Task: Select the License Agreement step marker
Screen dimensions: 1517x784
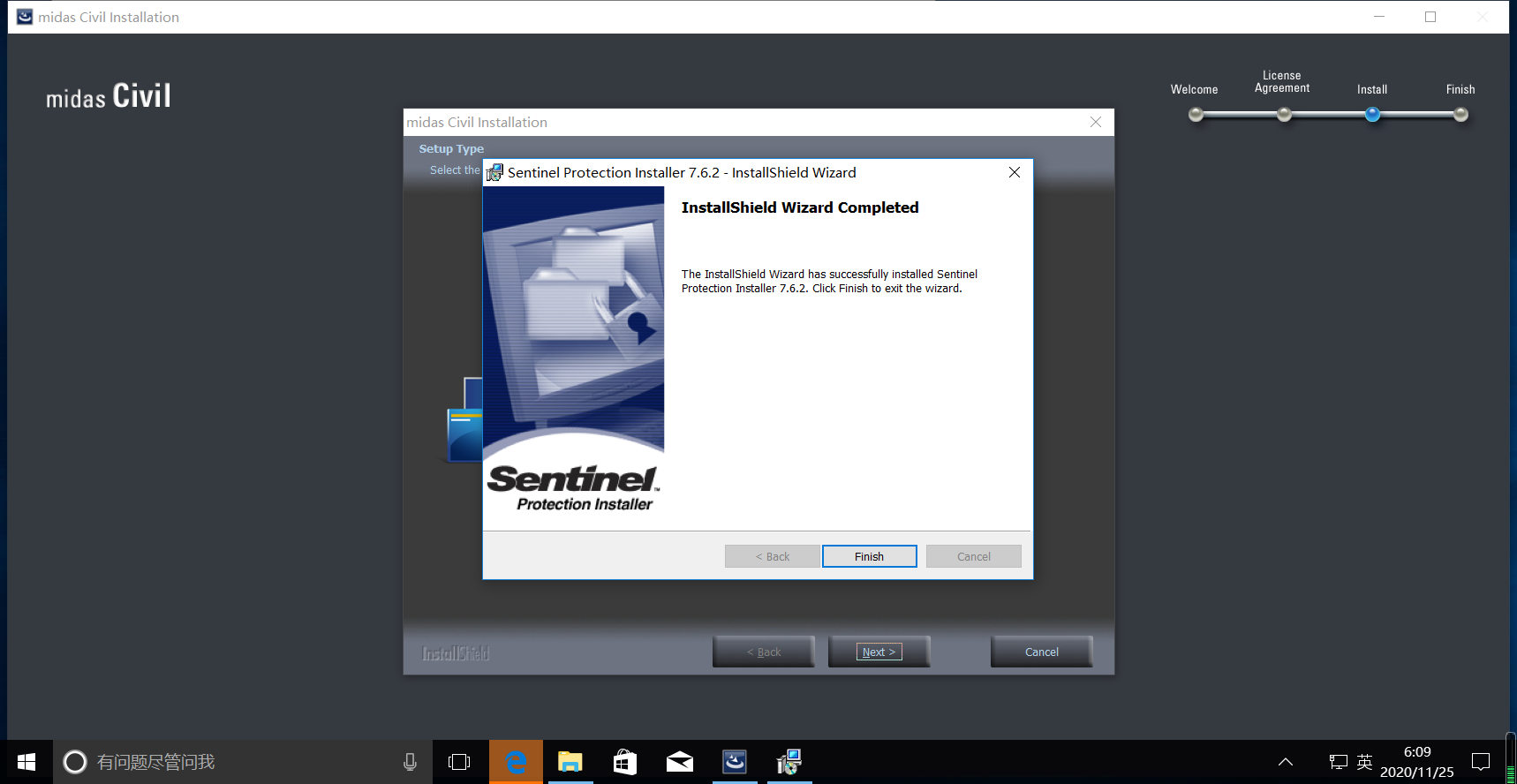Action: [x=1284, y=114]
